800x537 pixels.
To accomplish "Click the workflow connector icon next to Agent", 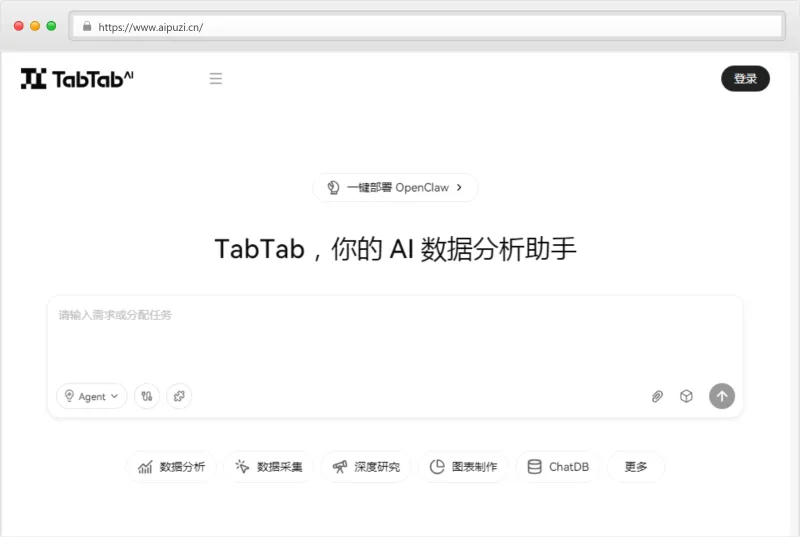I will tap(147, 396).
